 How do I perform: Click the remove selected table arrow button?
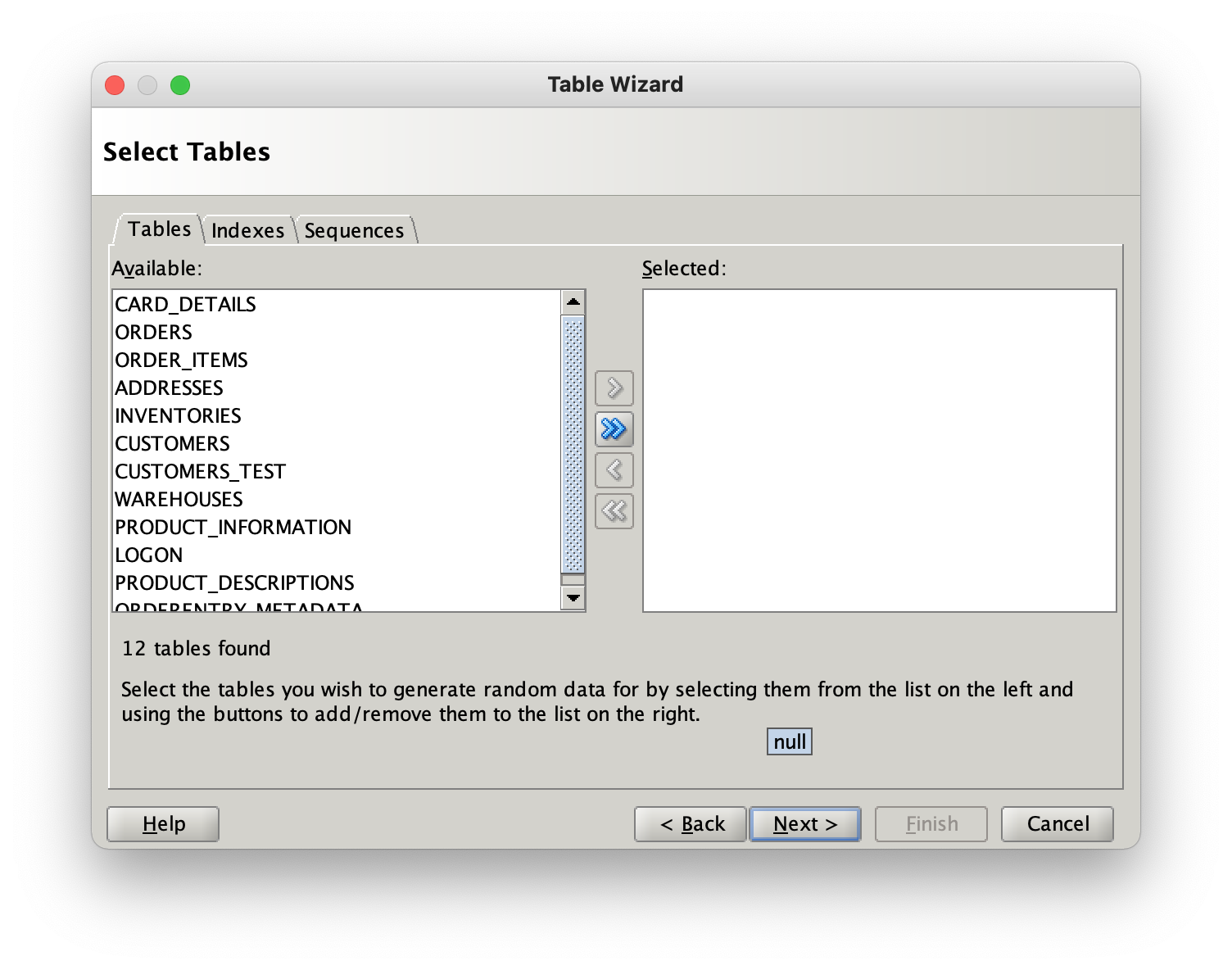[x=614, y=470]
